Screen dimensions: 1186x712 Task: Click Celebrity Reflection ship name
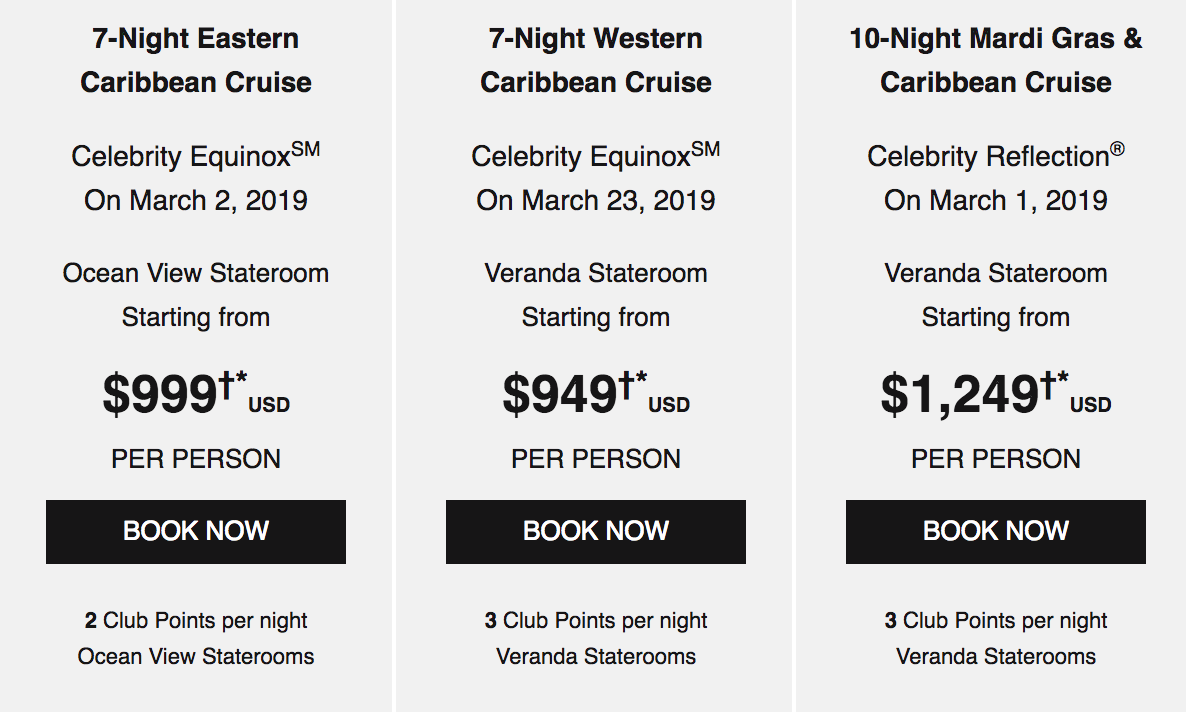(995, 156)
